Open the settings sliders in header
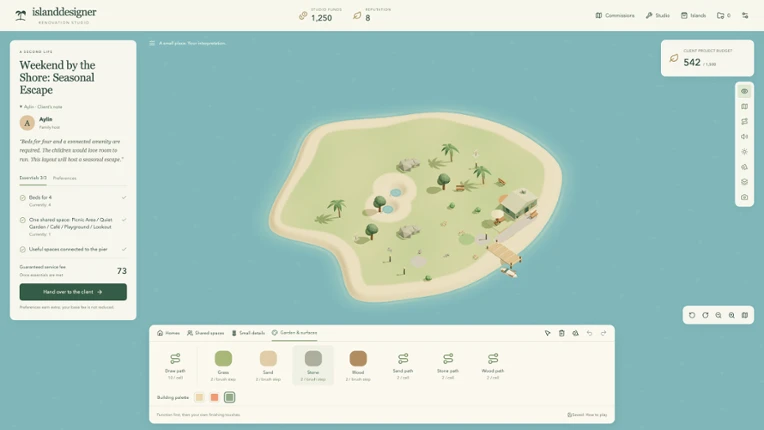The height and width of the screenshot is (430, 764). pos(745,16)
